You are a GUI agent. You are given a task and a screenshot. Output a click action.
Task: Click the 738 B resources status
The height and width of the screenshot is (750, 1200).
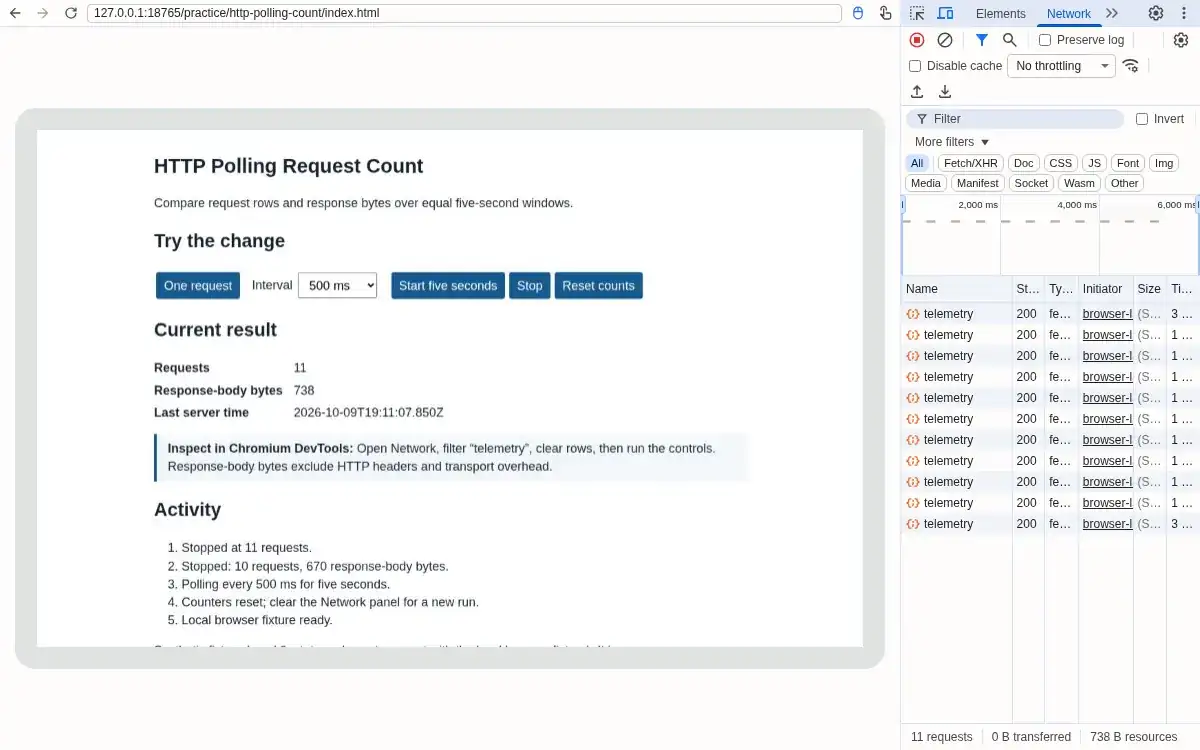point(1134,737)
